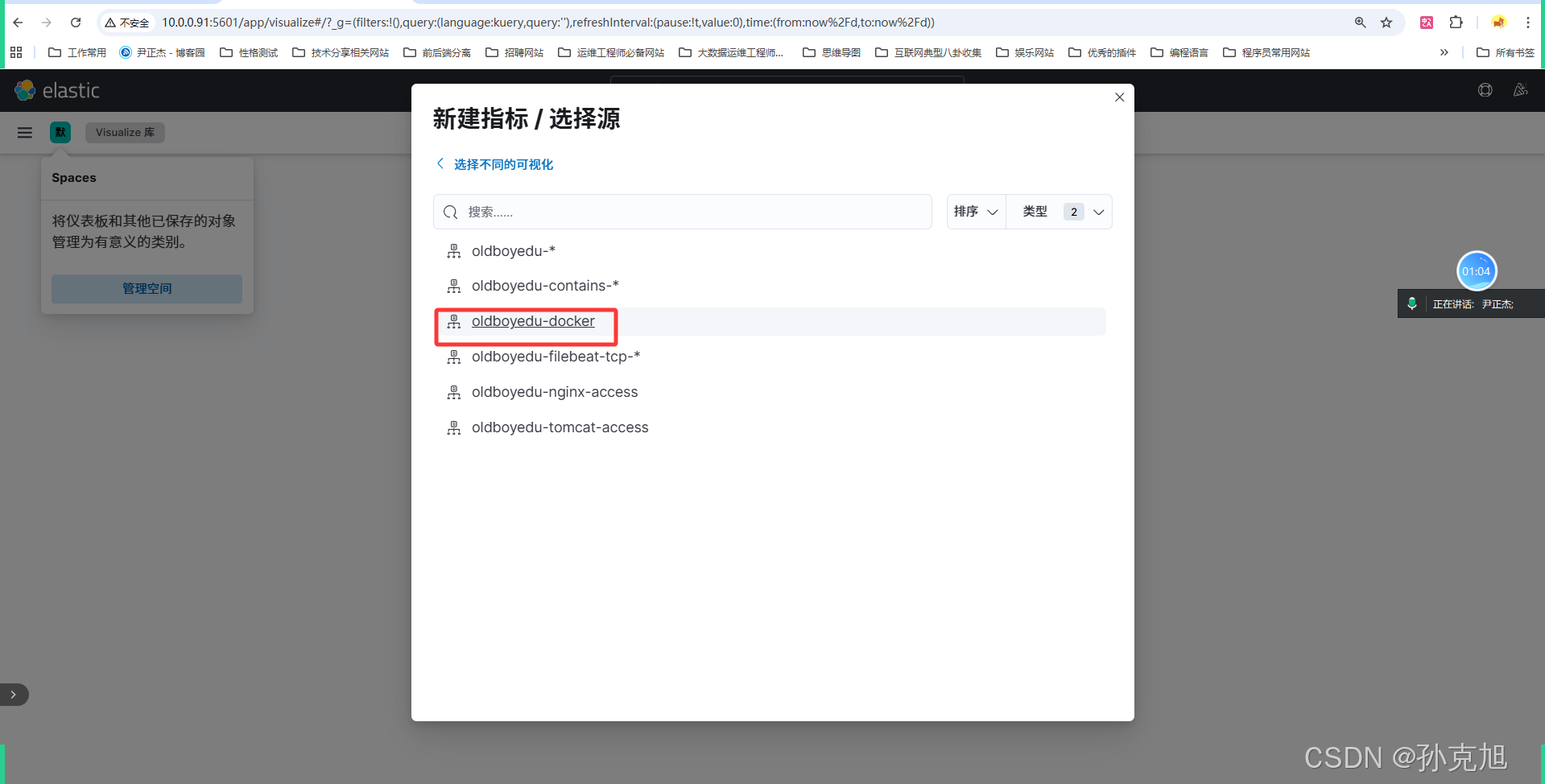The height and width of the screenshot is (784, 1545).
Task: Open the 排序 sort dropdown
Action: click(x=976, y=212)
